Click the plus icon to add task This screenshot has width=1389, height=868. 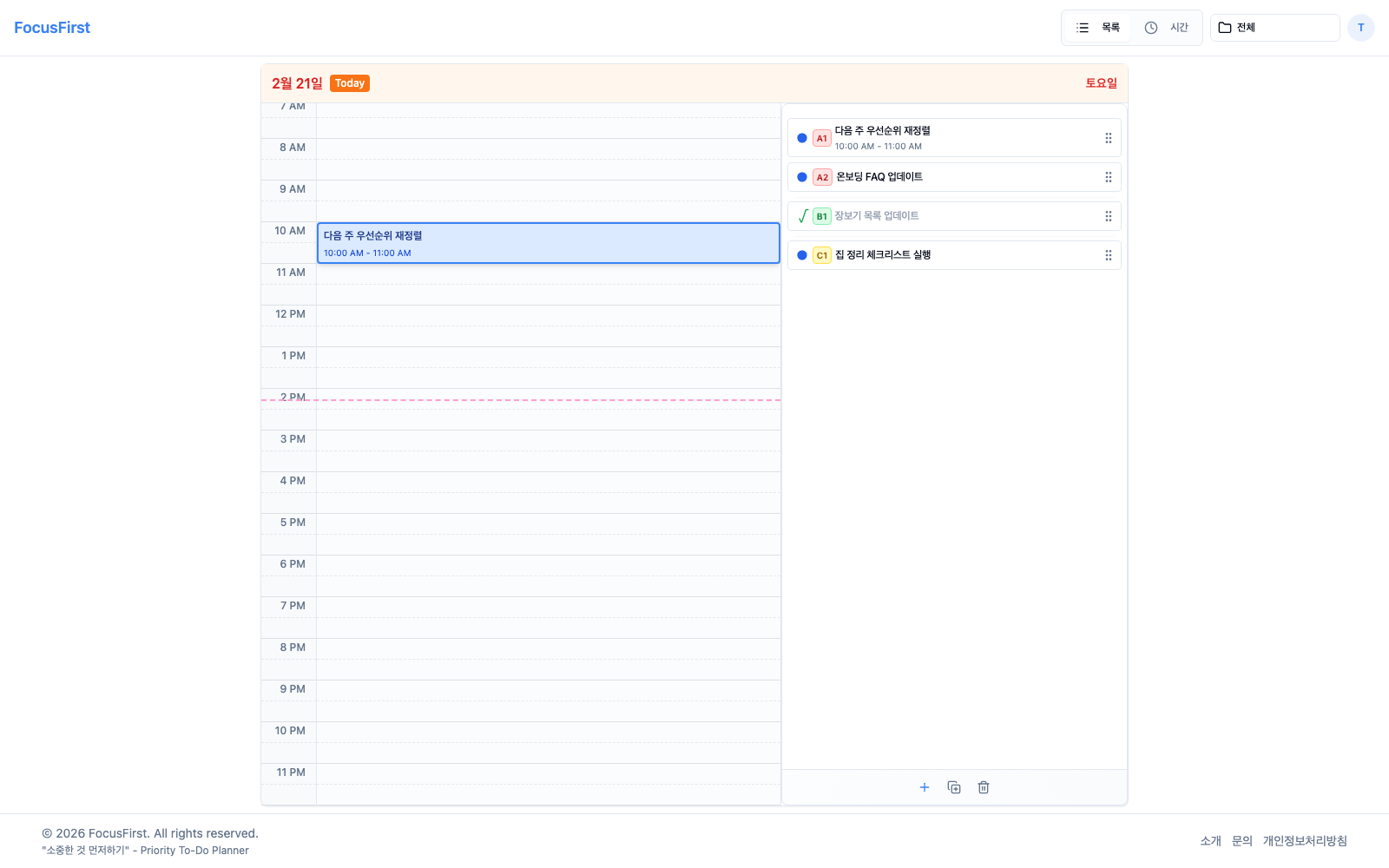coord(925,787)
